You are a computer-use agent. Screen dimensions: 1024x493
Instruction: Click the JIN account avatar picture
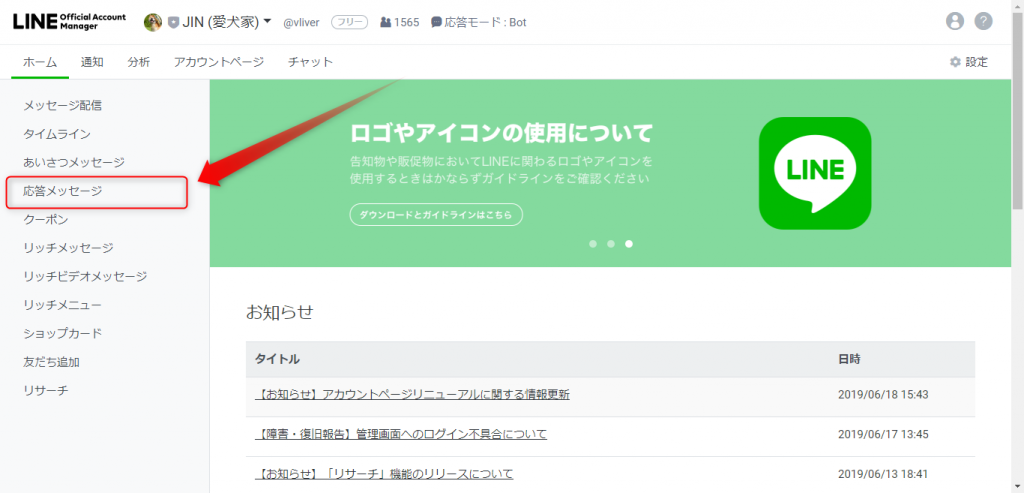152,22
